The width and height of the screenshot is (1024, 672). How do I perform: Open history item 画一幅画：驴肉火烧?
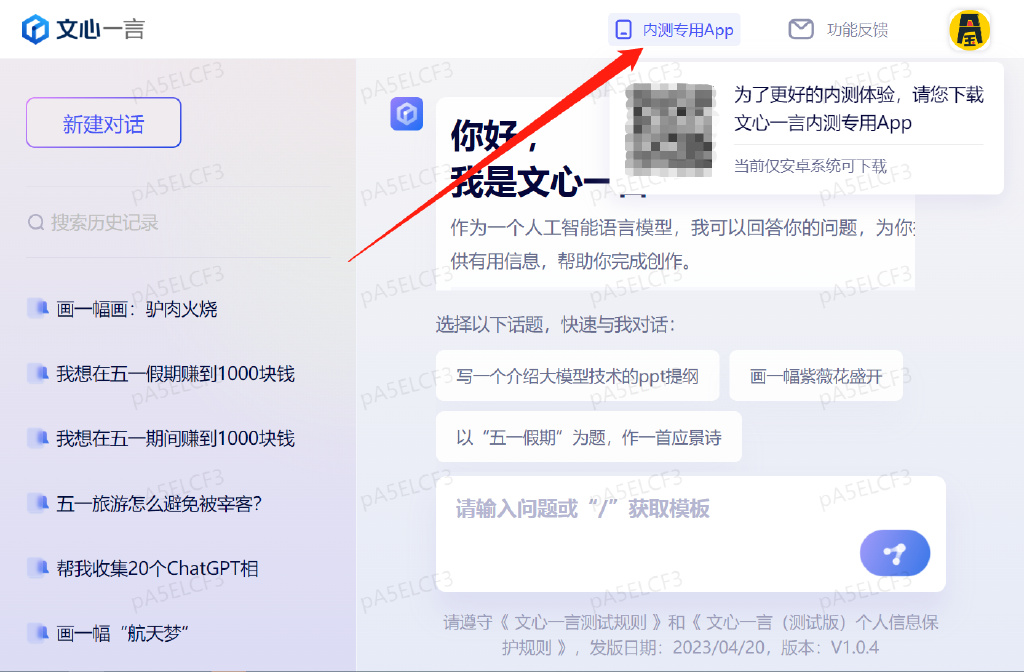(136, 308)
